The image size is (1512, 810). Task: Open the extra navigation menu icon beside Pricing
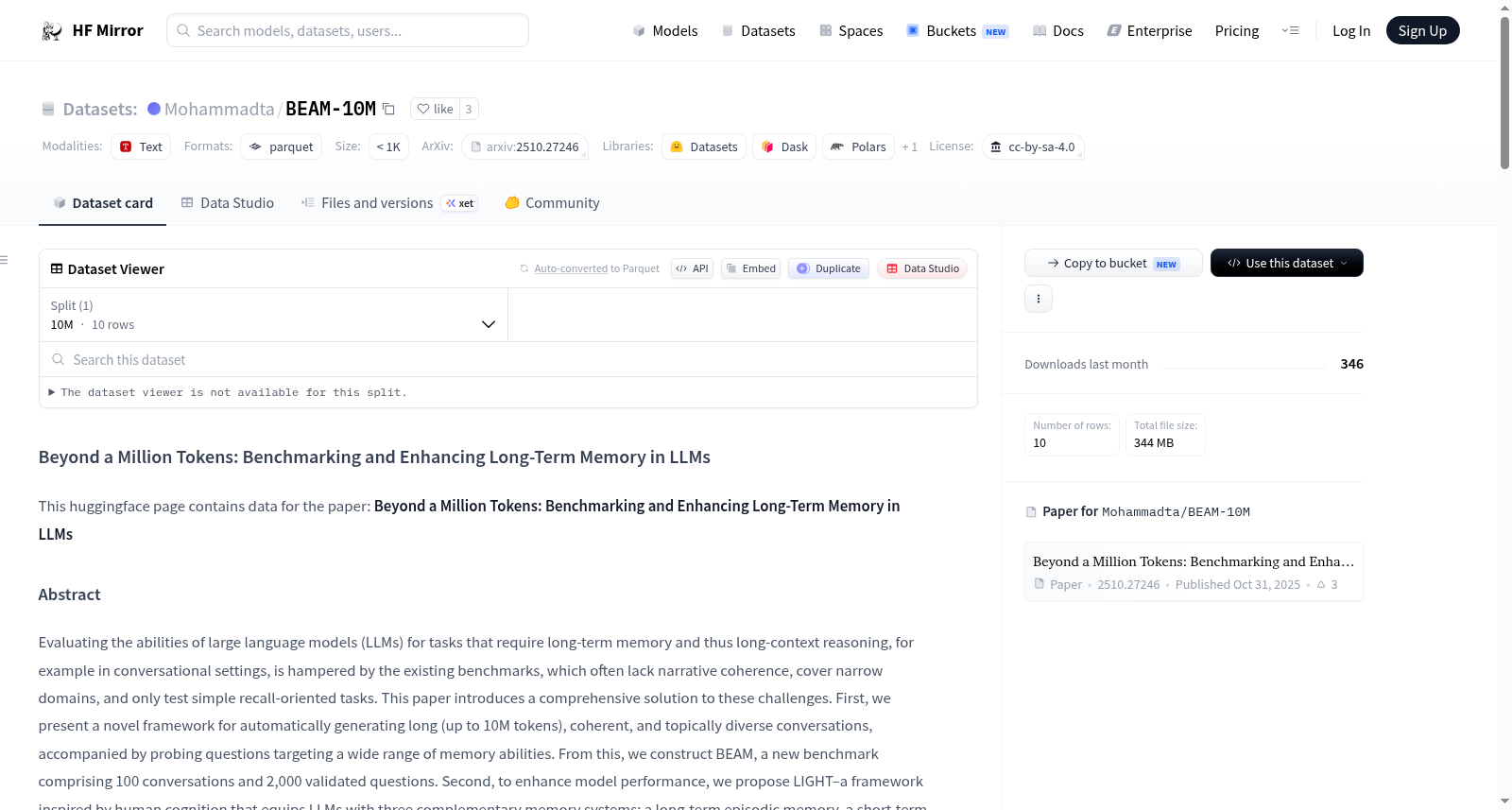(1290, 31)
